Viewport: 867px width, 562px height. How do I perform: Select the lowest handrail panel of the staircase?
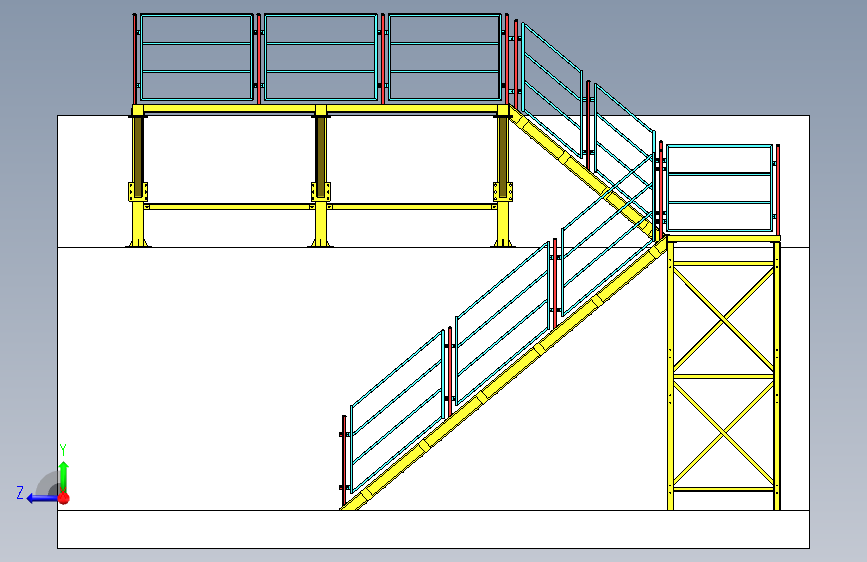click(398, 412)
